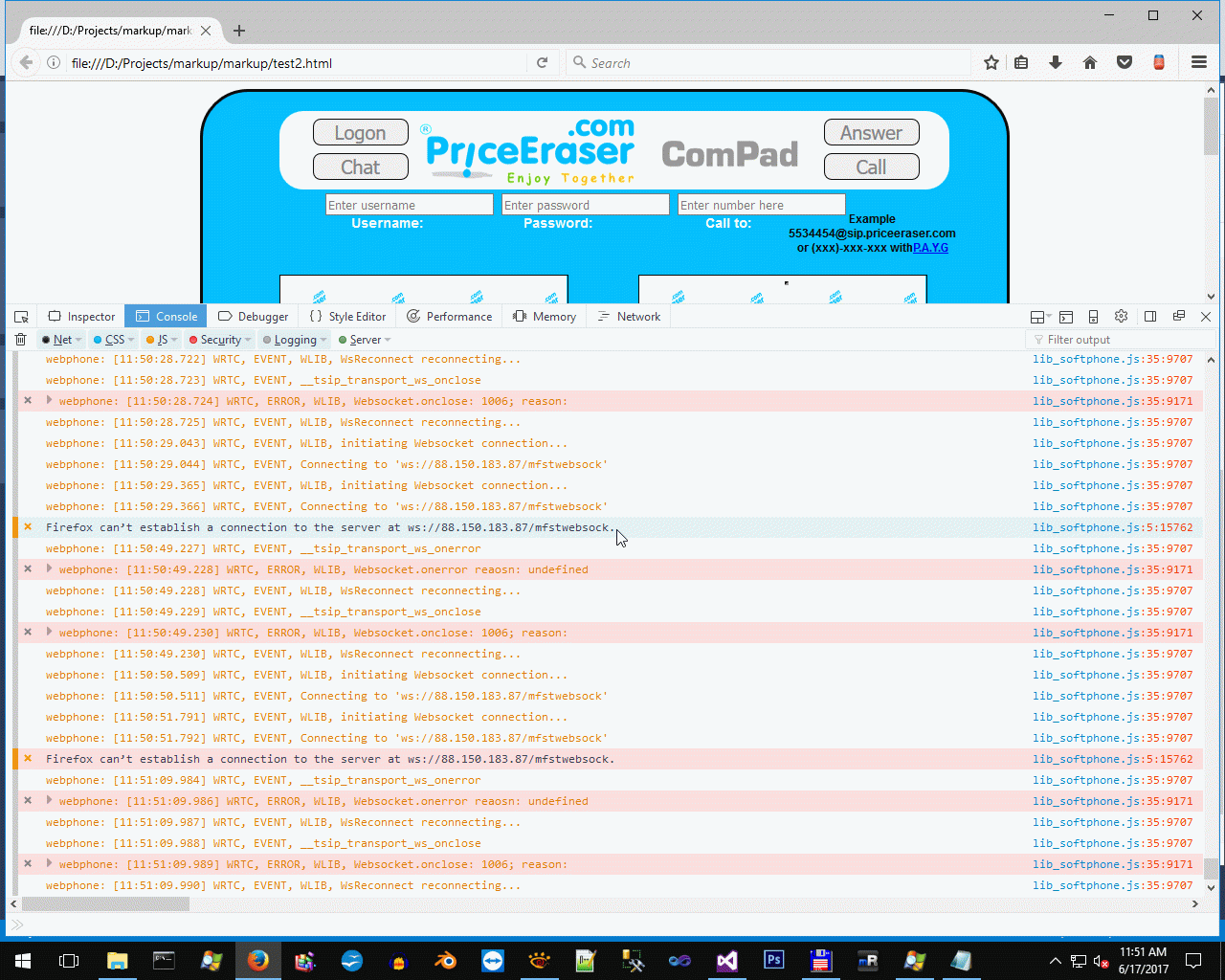Open the Downloads arrow icon

1056,63
